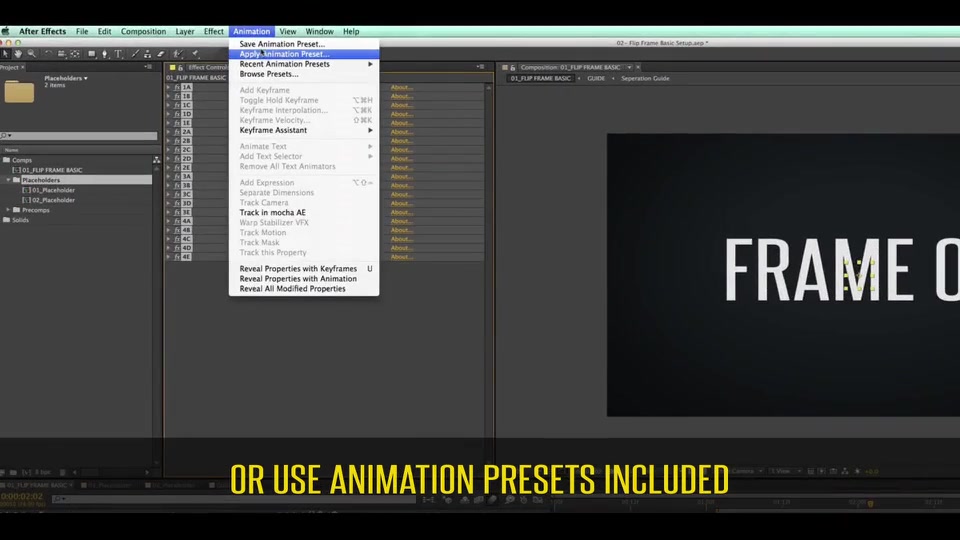Select the Roto Brush tool

coord(178,54)
